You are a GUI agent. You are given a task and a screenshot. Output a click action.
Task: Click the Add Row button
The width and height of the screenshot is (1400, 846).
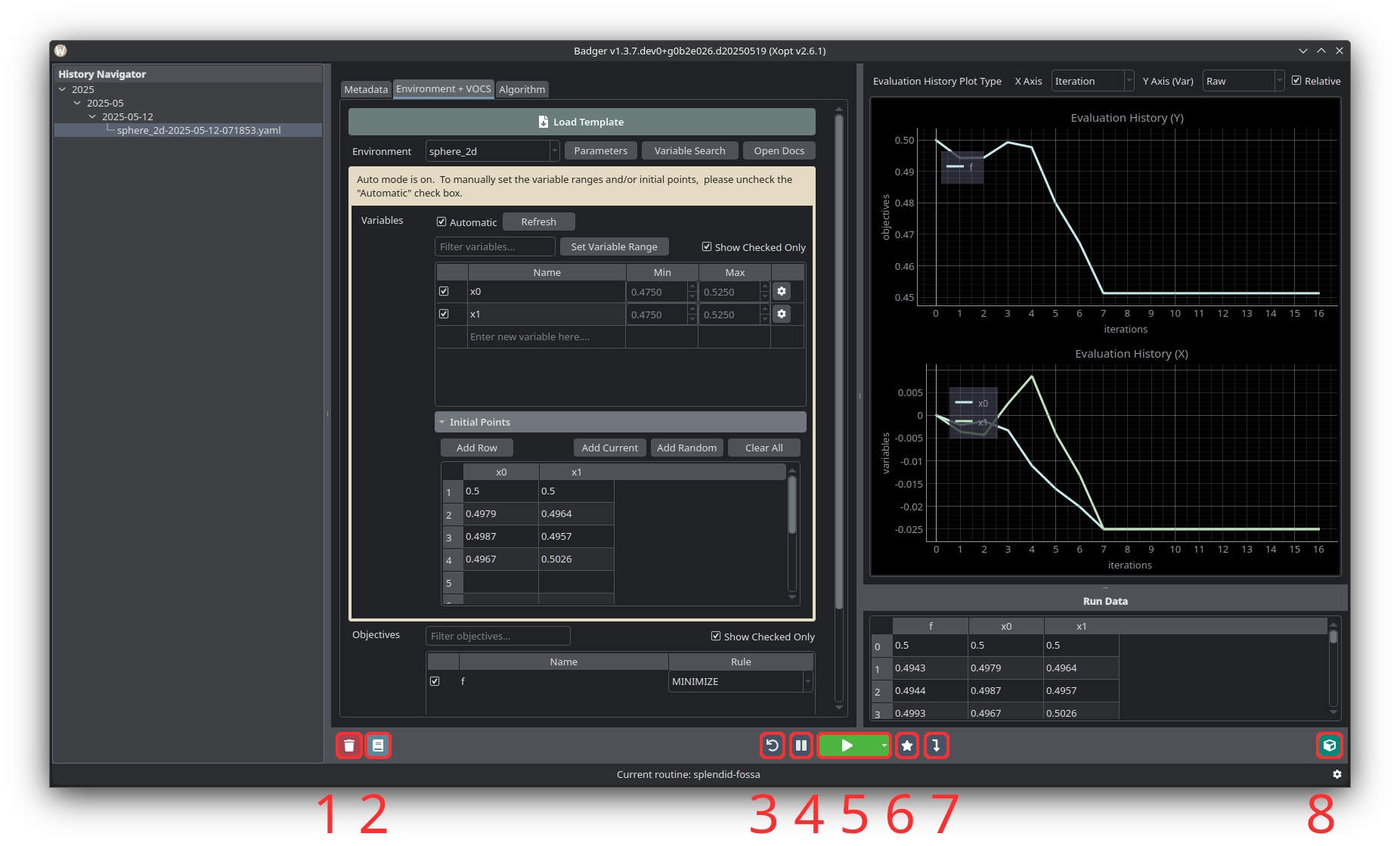tap(477, 448)
